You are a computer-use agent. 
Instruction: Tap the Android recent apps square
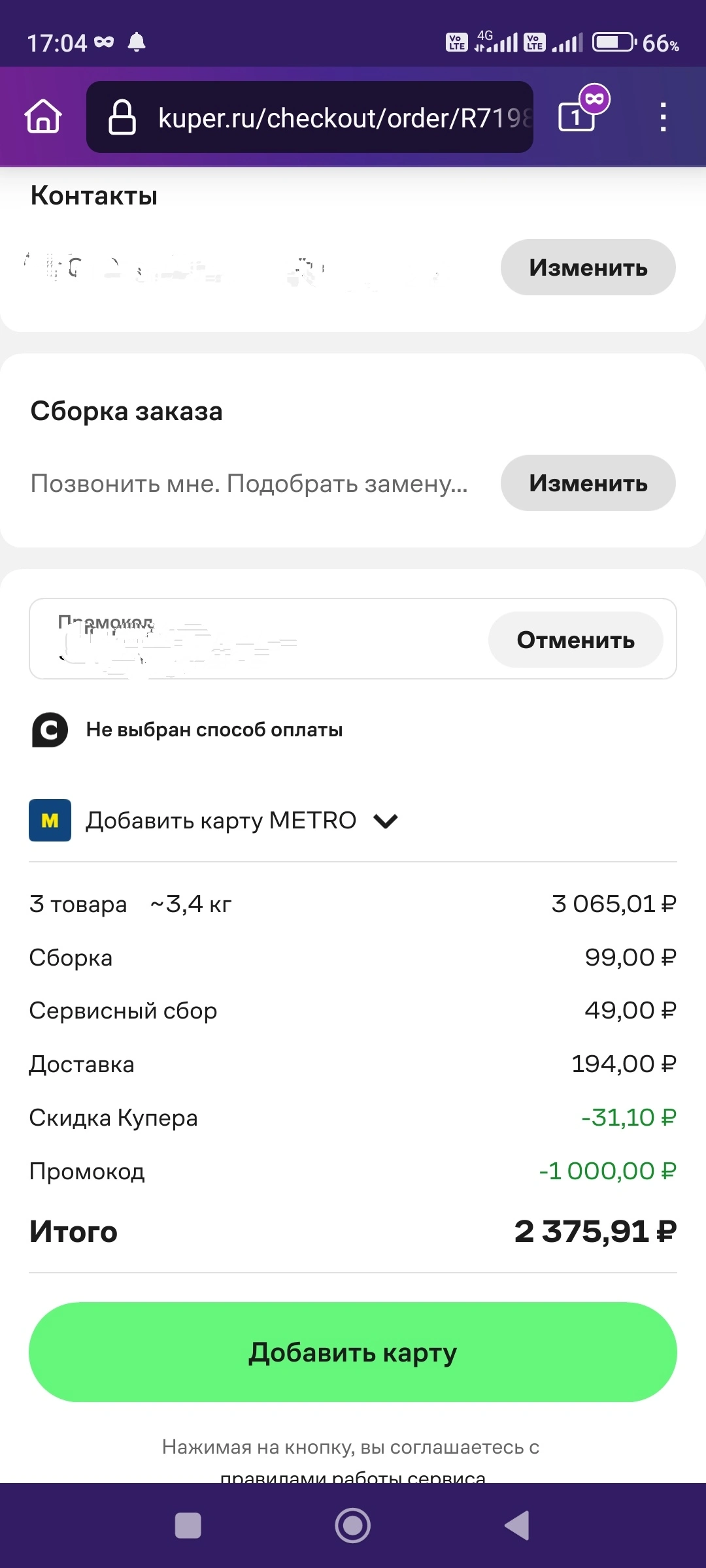pos(188,1526)
